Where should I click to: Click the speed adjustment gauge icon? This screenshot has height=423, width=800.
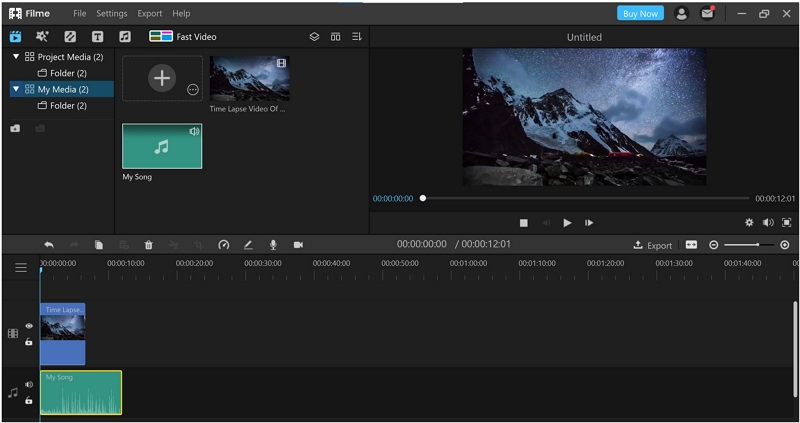click(223, 245)
